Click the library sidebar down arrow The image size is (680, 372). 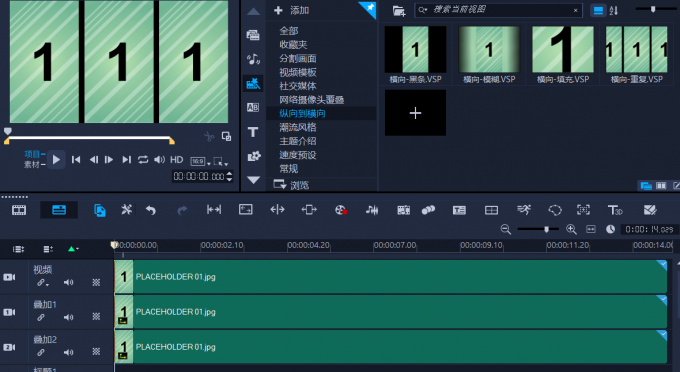click(x=253, y=179)
